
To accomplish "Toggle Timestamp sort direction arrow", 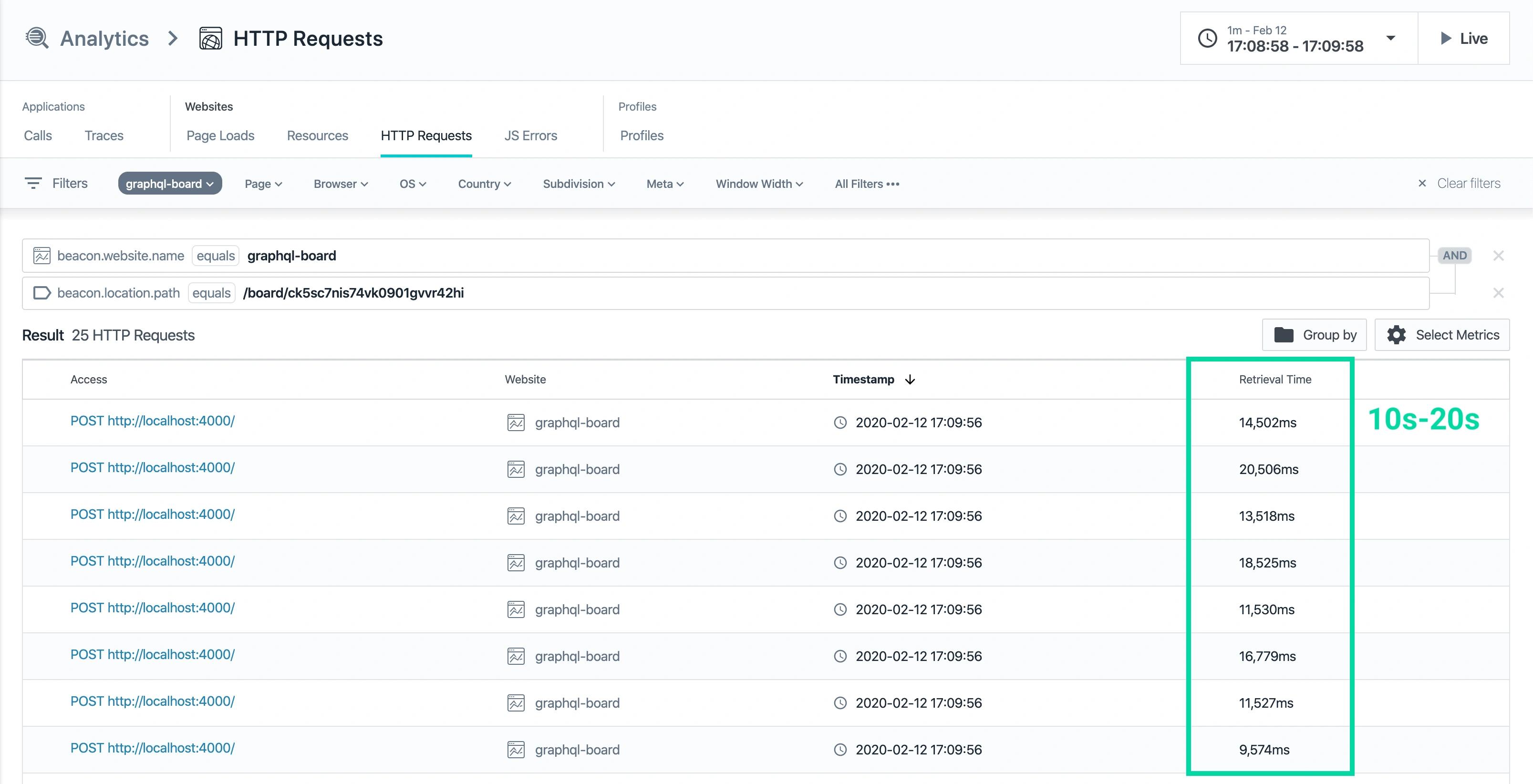I will (909, 380).
